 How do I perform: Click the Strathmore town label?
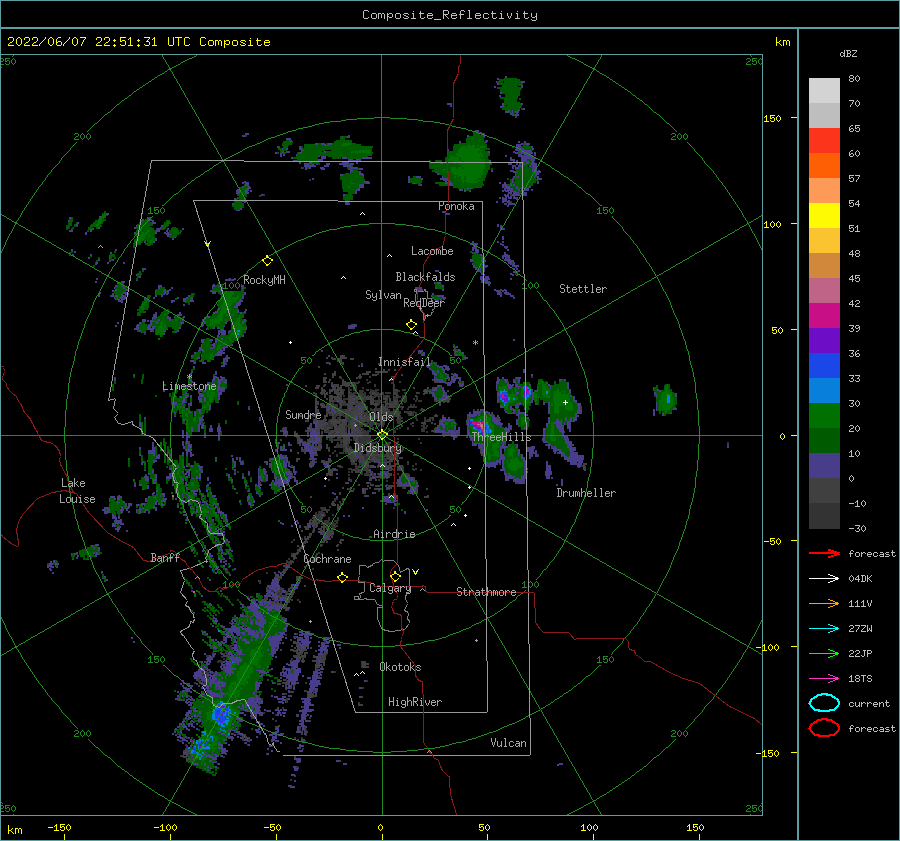[x=486, y=592]
